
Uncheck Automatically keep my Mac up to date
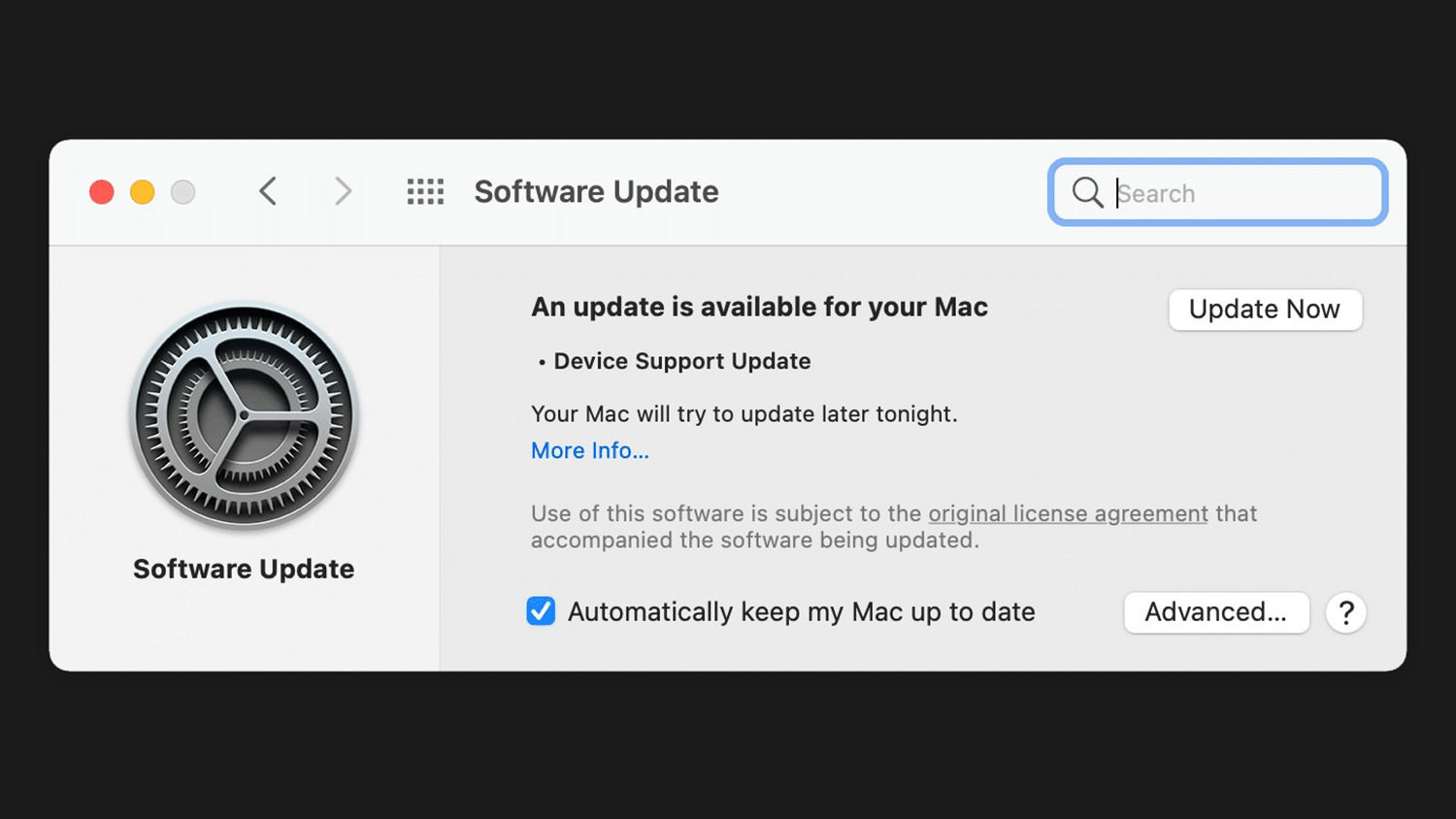[541, 611]
